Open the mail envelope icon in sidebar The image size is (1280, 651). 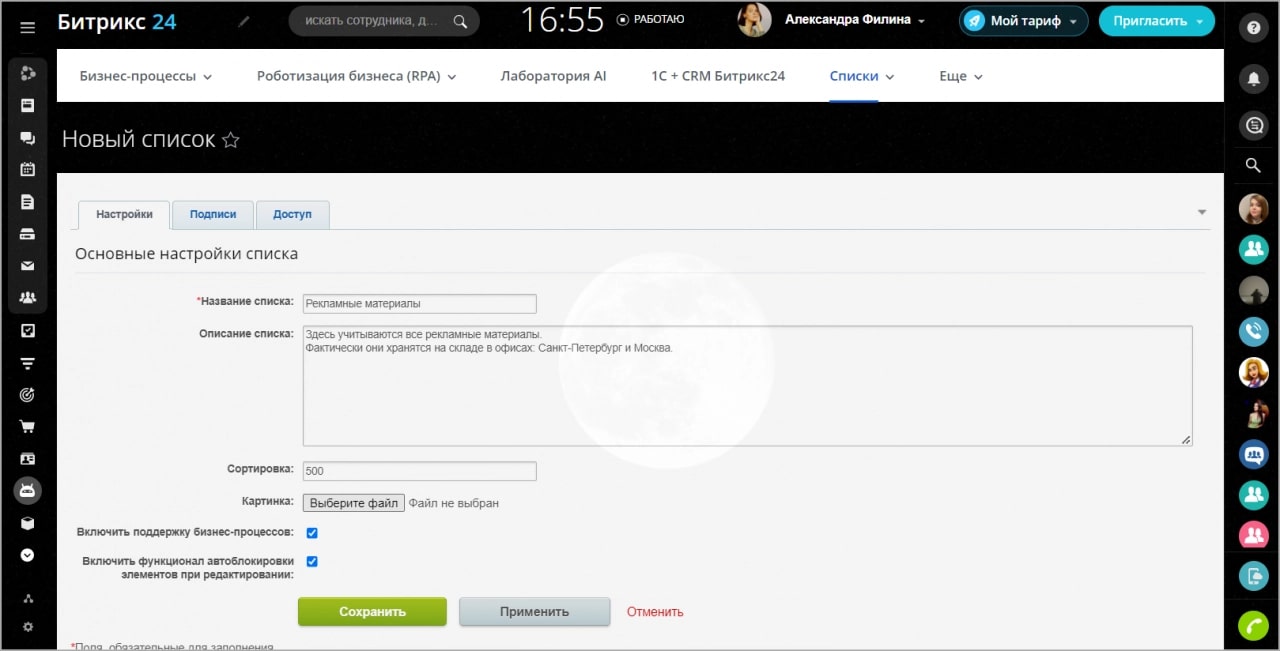(x=28, y=266)
